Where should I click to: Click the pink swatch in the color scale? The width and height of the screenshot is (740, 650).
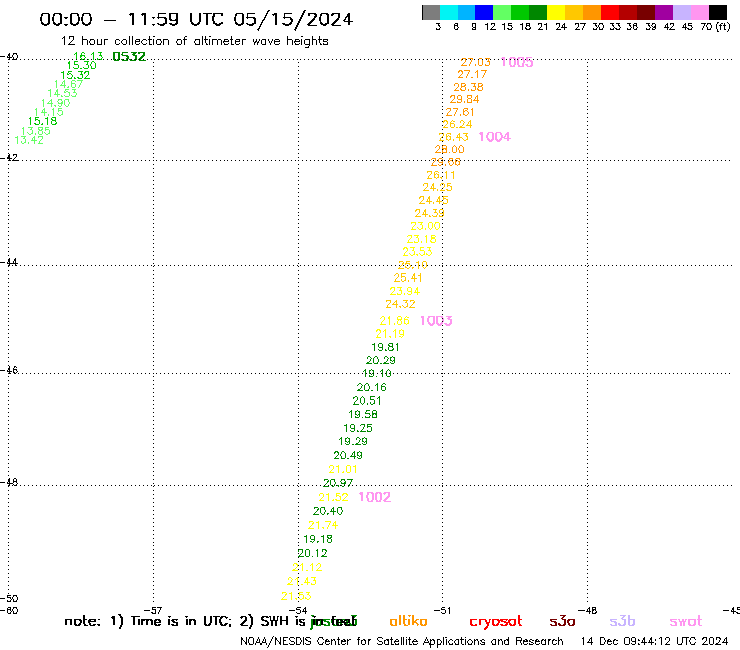pyautogui.click(x=699, y=12)
